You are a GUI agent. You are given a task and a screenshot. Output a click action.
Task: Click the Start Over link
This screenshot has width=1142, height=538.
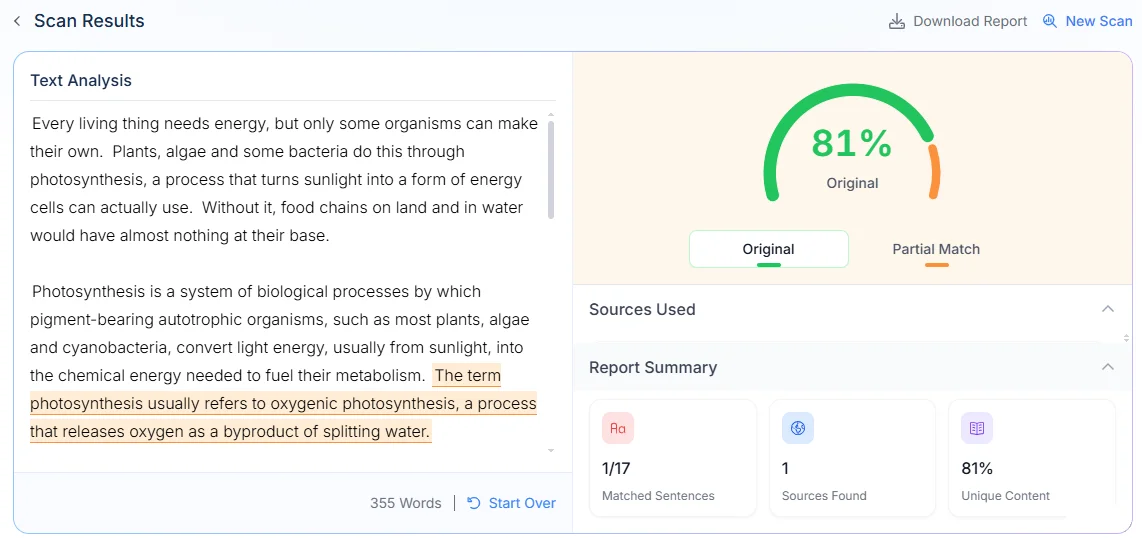[522, 503]
